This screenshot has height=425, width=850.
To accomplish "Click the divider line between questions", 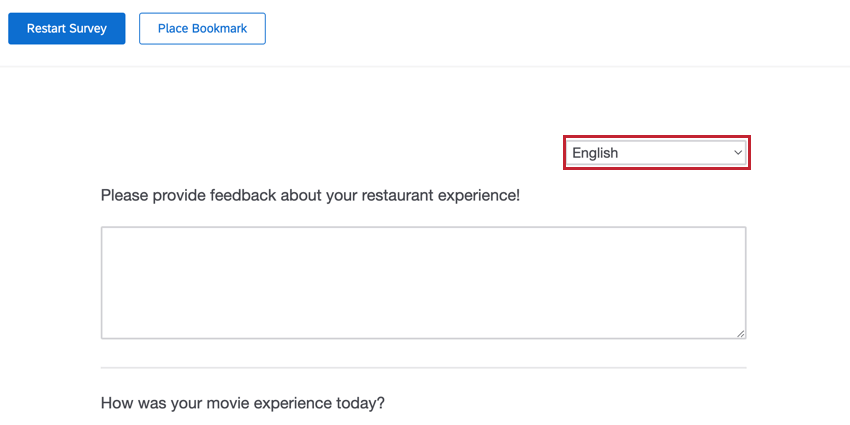I will pos(423,368).
